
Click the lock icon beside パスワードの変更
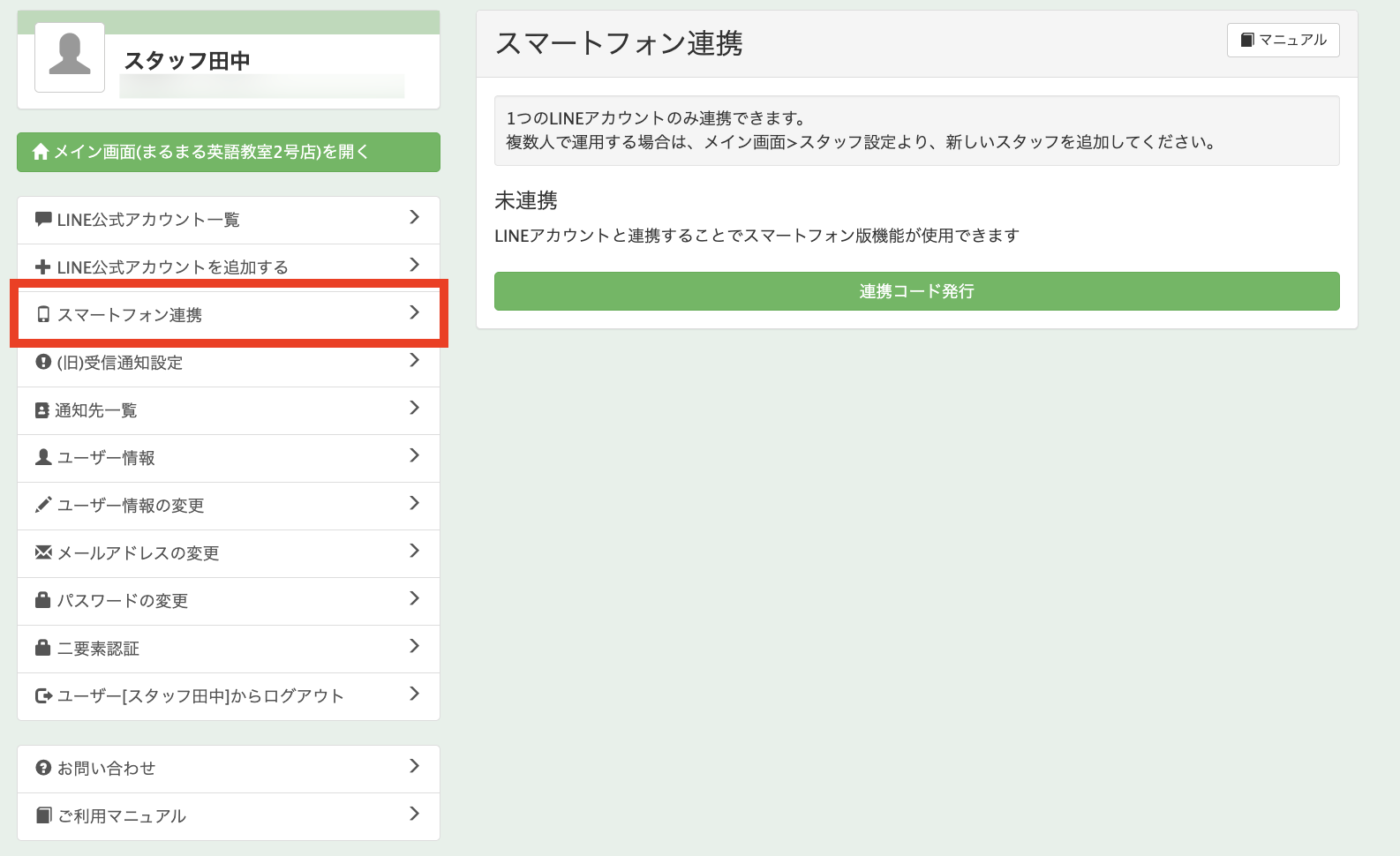(x=43, y=600)
